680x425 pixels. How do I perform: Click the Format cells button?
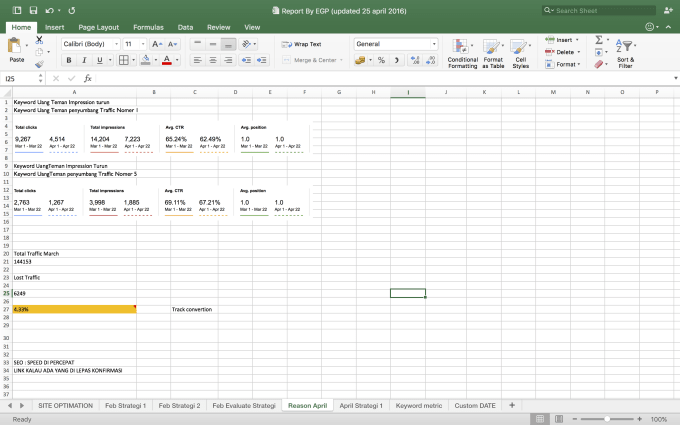tap(562, 64)
